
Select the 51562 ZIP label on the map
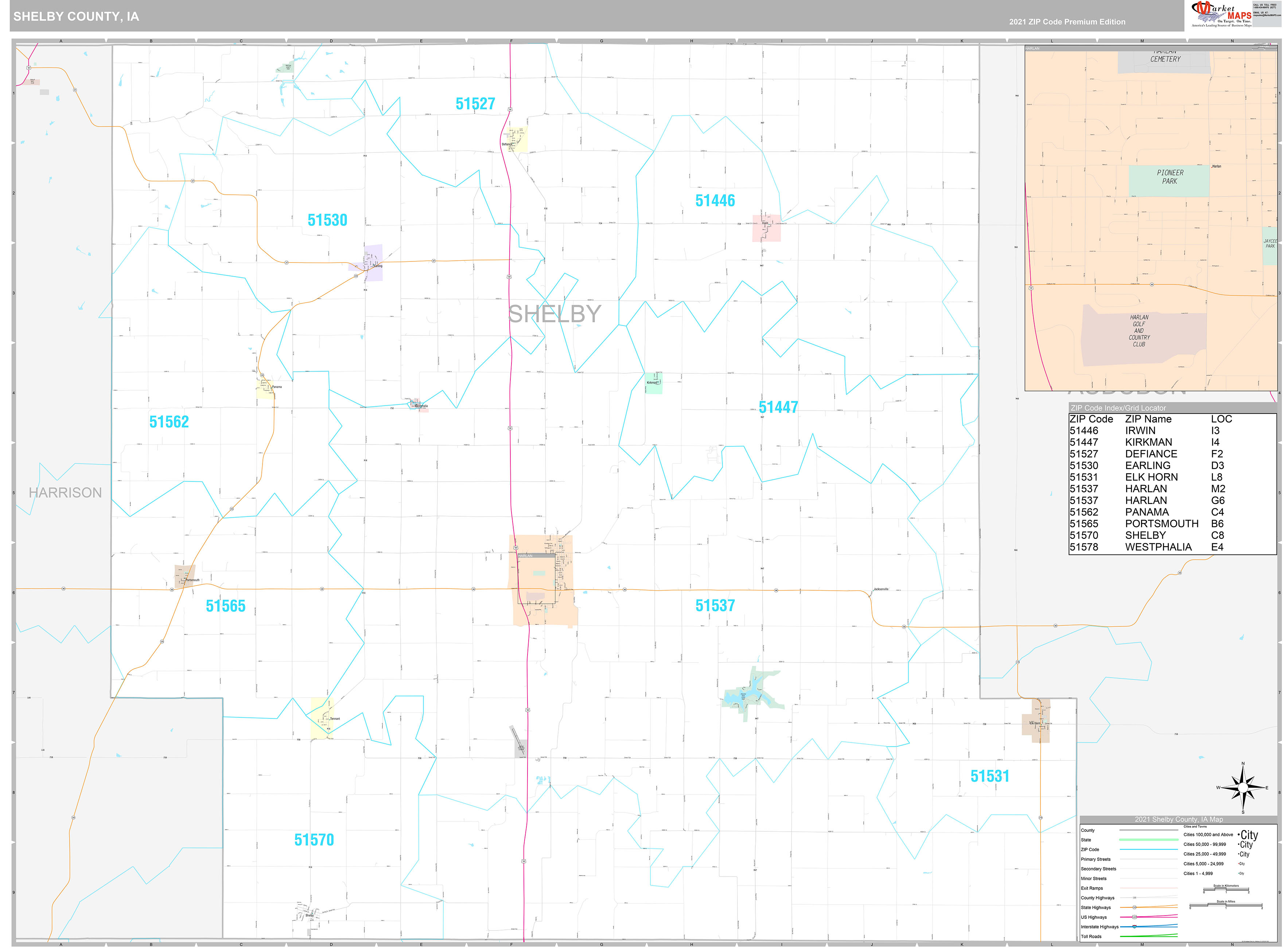coord(169,422)
